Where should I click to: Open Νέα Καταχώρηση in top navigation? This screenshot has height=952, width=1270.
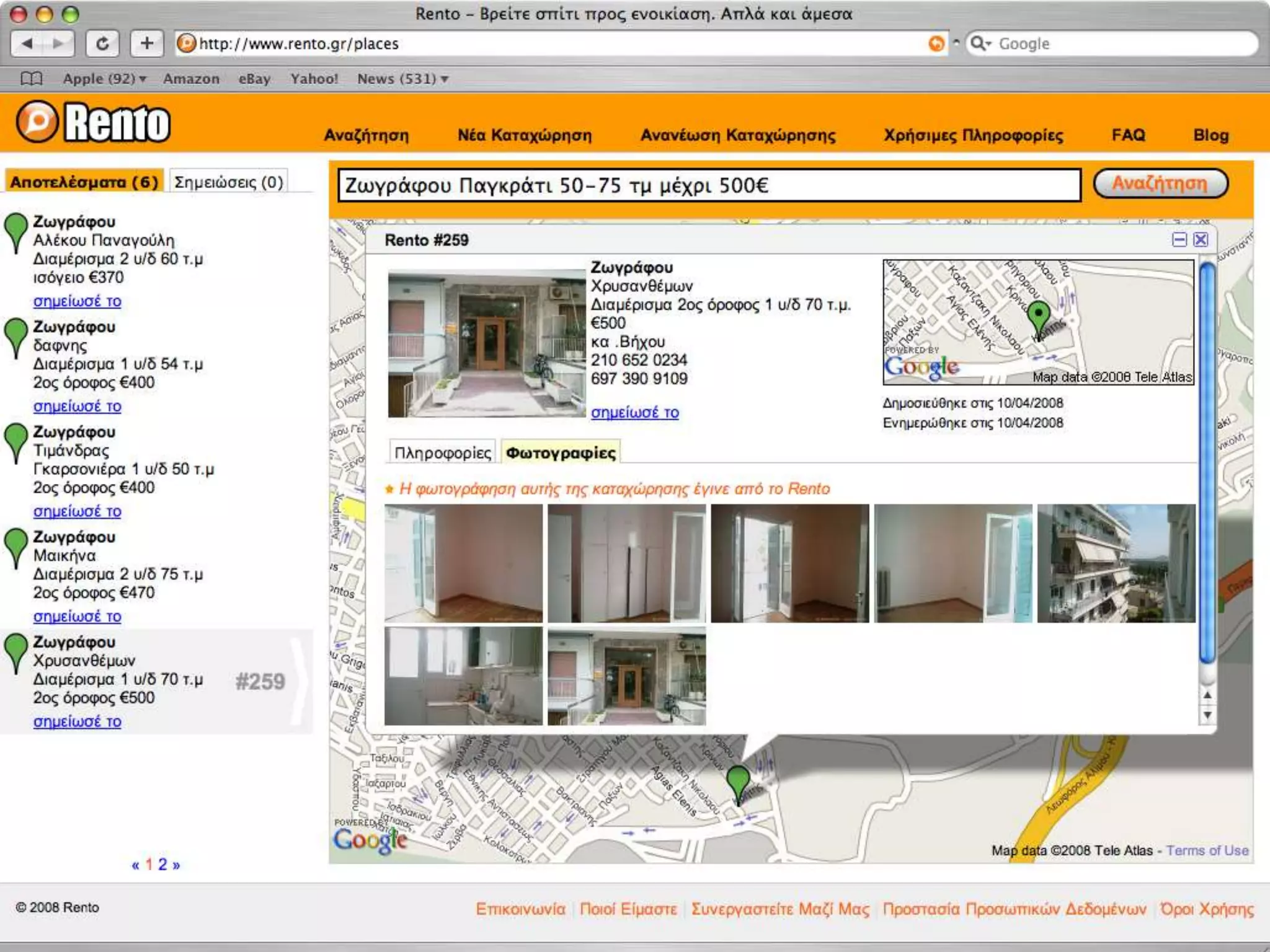[525, 135]
